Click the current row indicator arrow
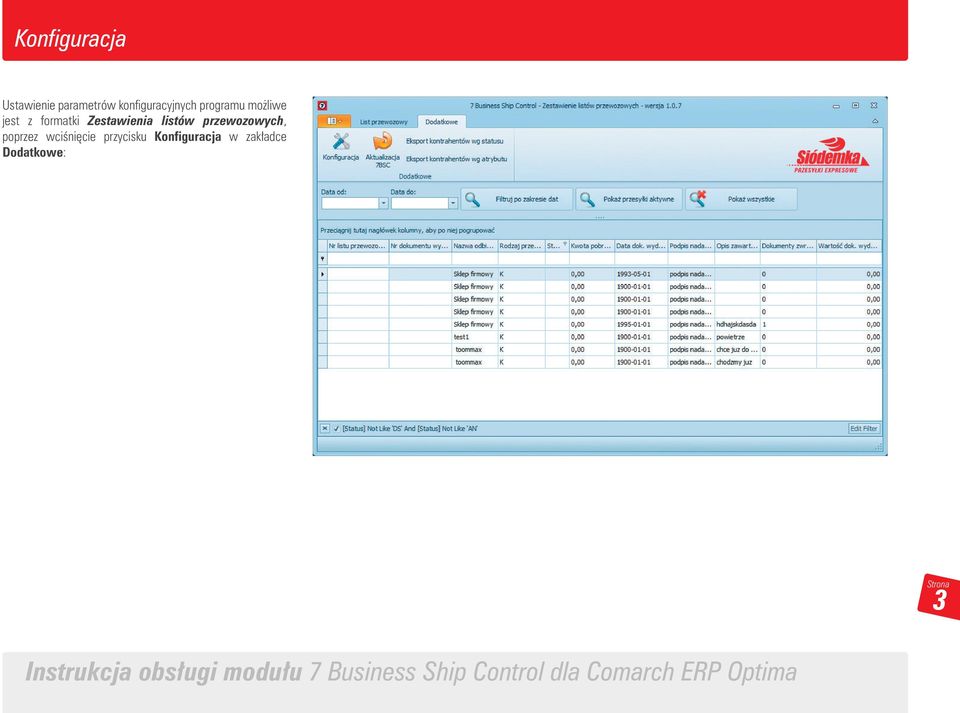Image resolution: width=960 pixels, height=713 pixels. coord(323,274)
